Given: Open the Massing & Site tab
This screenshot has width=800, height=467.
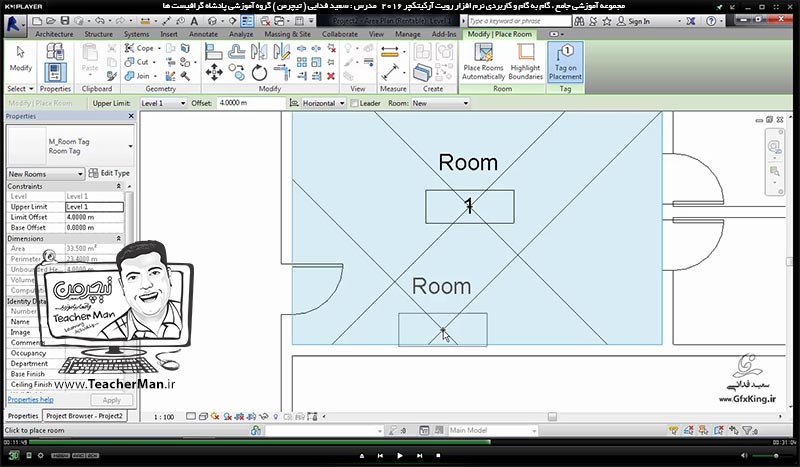Looking at the screenshot, I should point(287,34).
